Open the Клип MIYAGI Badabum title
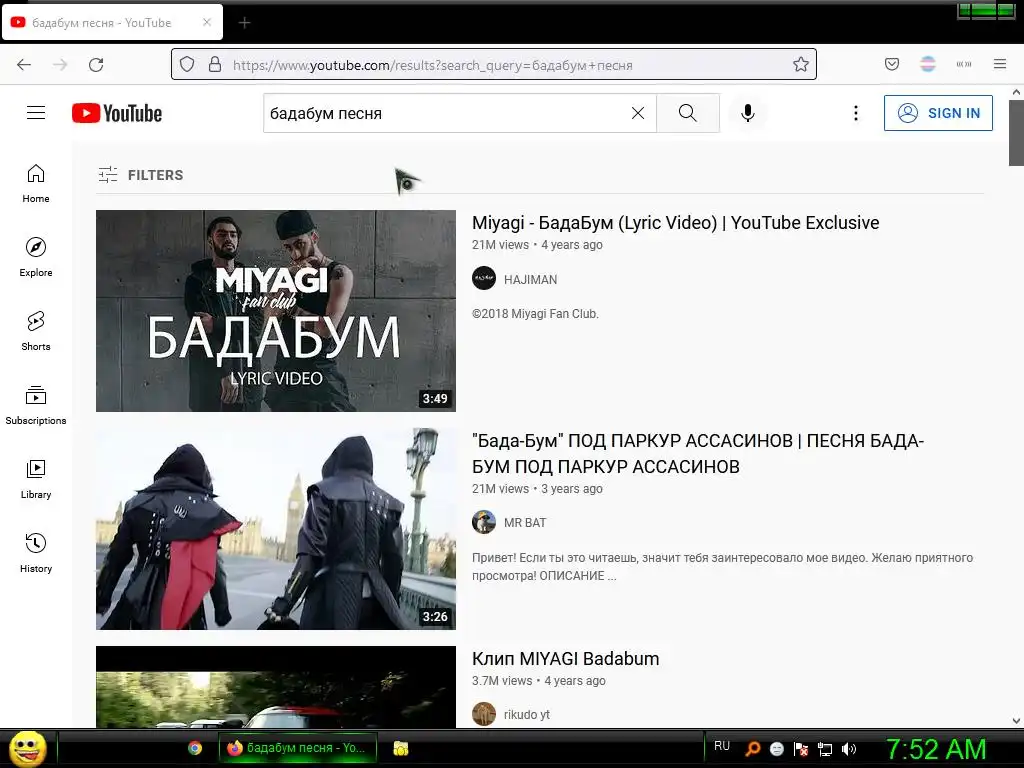The width and height of the screenshot is (1024, 768). (566, 658)
